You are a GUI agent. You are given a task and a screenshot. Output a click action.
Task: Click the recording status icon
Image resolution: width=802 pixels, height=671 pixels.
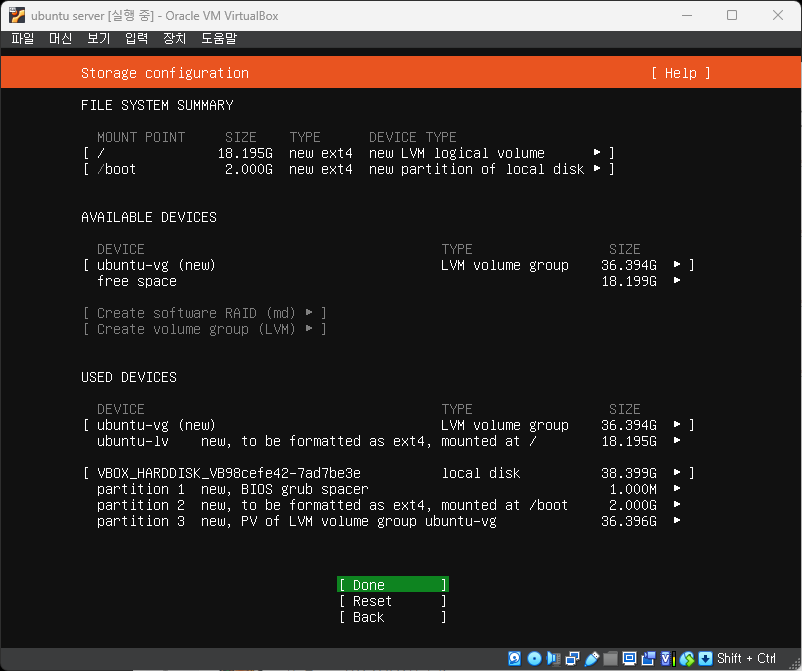648,658
